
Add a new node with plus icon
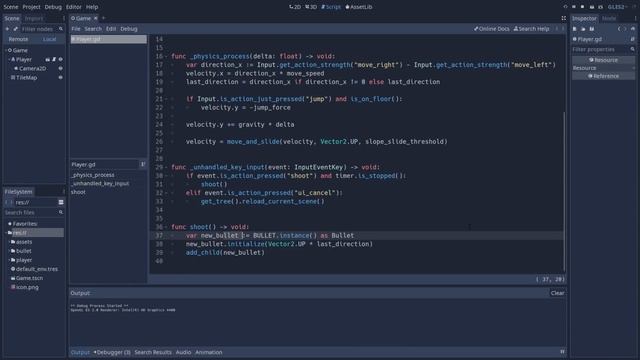(x=7, y=29)
